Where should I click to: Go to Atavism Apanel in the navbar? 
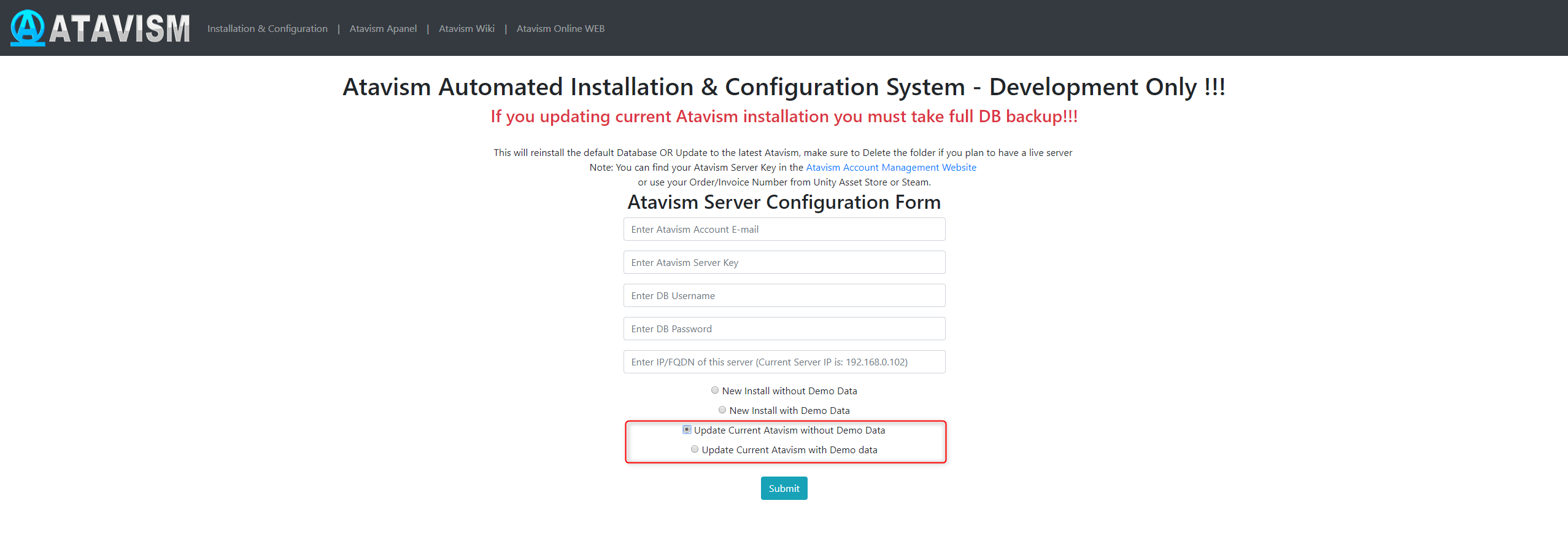pos(383,29)
